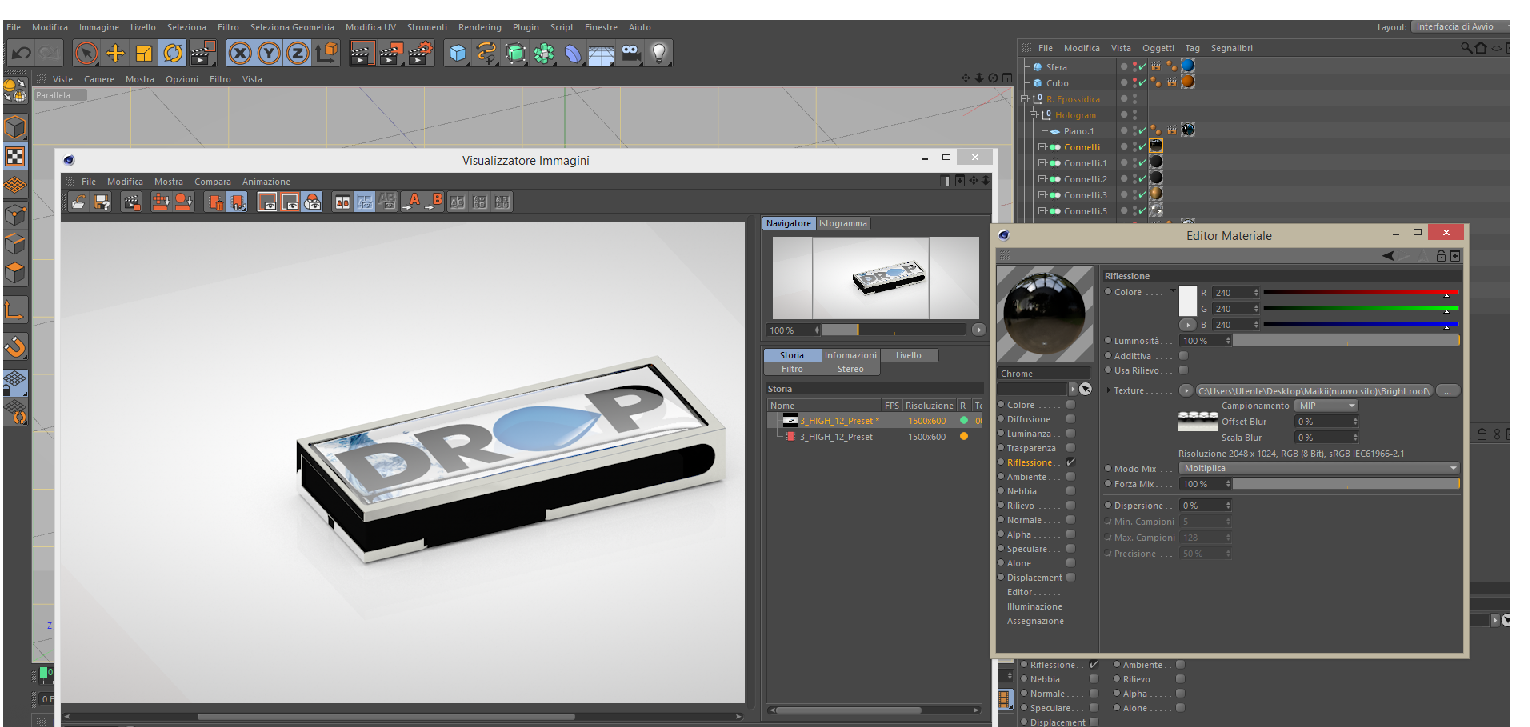The height and width of the screenshot is (727, 1530).
Task: Add a light object to the scene
Action: [x=658, y=54]
